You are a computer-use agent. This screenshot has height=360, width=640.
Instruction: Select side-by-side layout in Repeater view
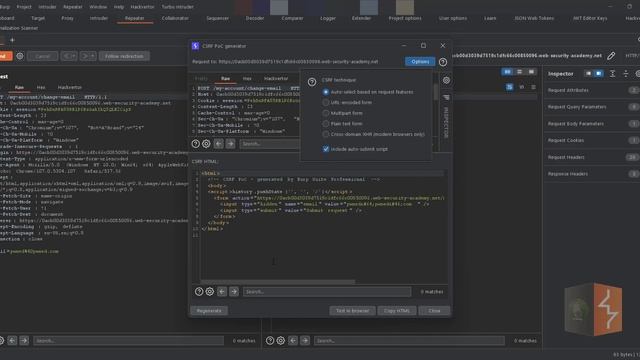[507, 72]
